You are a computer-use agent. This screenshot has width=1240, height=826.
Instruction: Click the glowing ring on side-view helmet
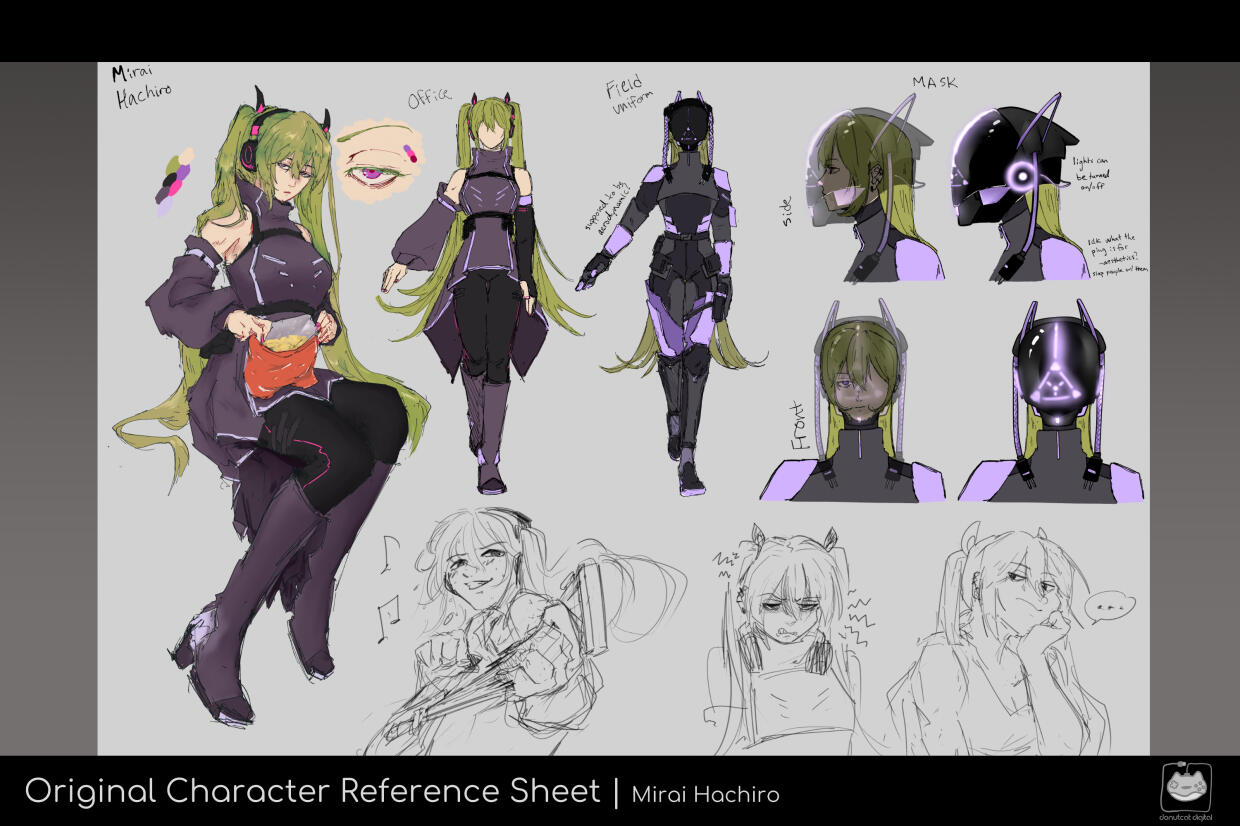tap(1021, 178)
